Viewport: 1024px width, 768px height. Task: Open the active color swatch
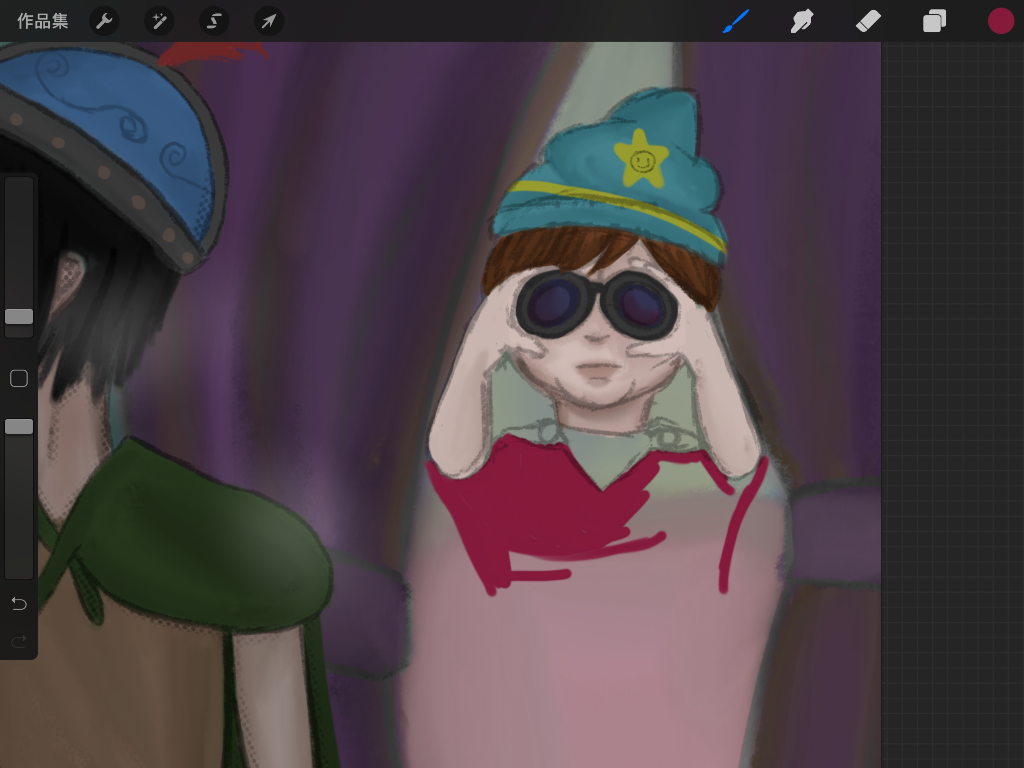(1000, 21)
